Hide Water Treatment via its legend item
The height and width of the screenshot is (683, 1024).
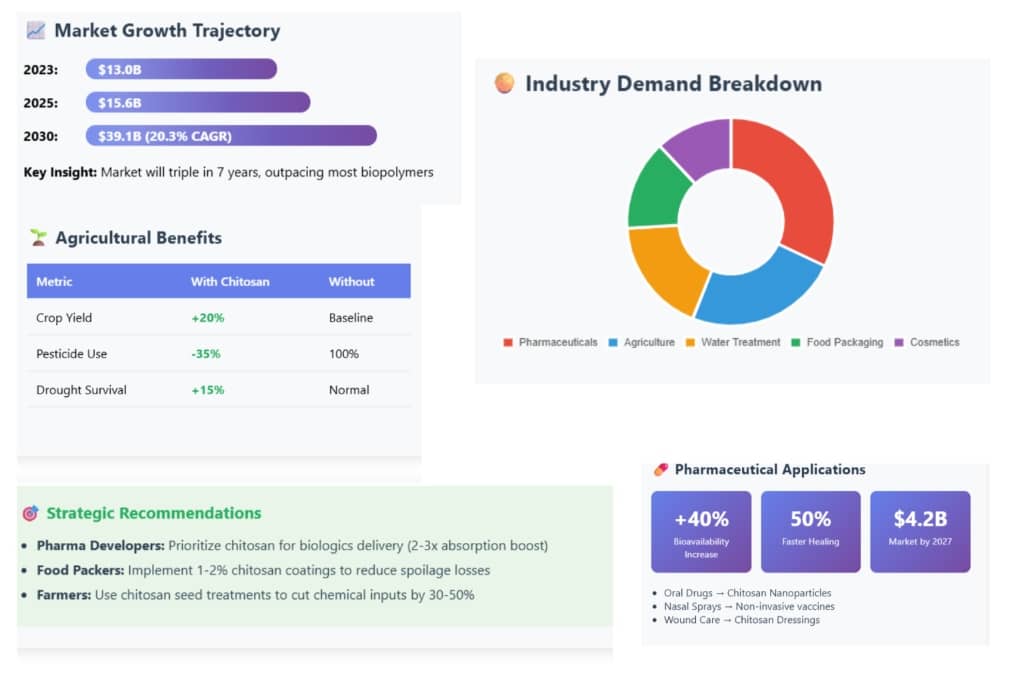click(732, 342)
